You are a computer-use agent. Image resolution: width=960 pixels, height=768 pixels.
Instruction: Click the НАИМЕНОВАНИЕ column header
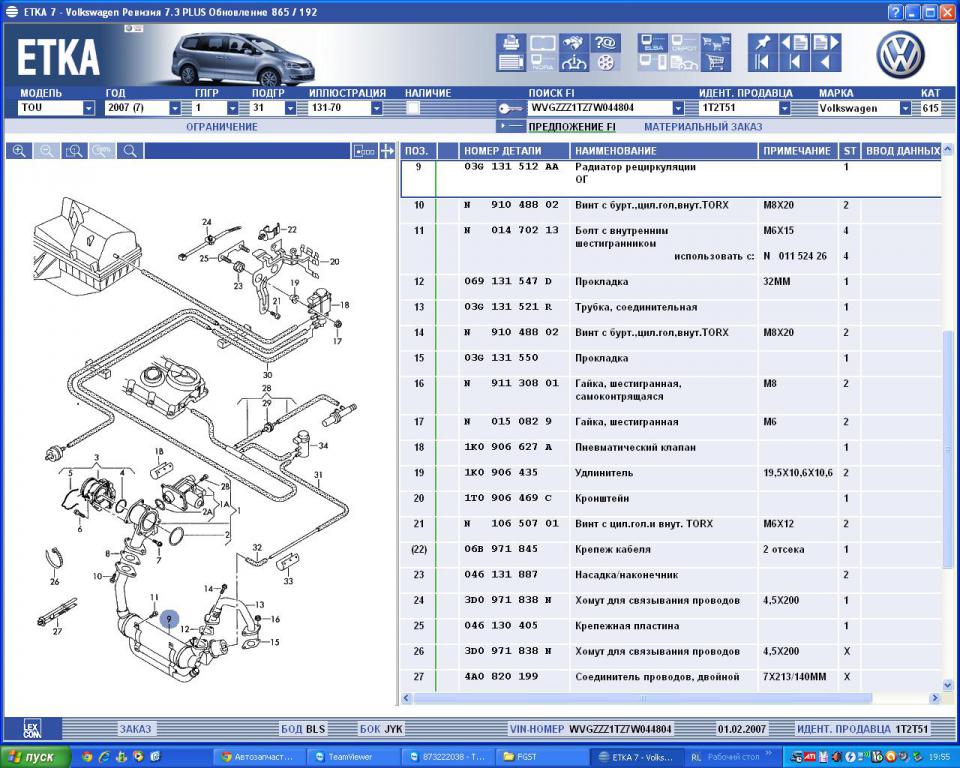(x=664, y=151)
